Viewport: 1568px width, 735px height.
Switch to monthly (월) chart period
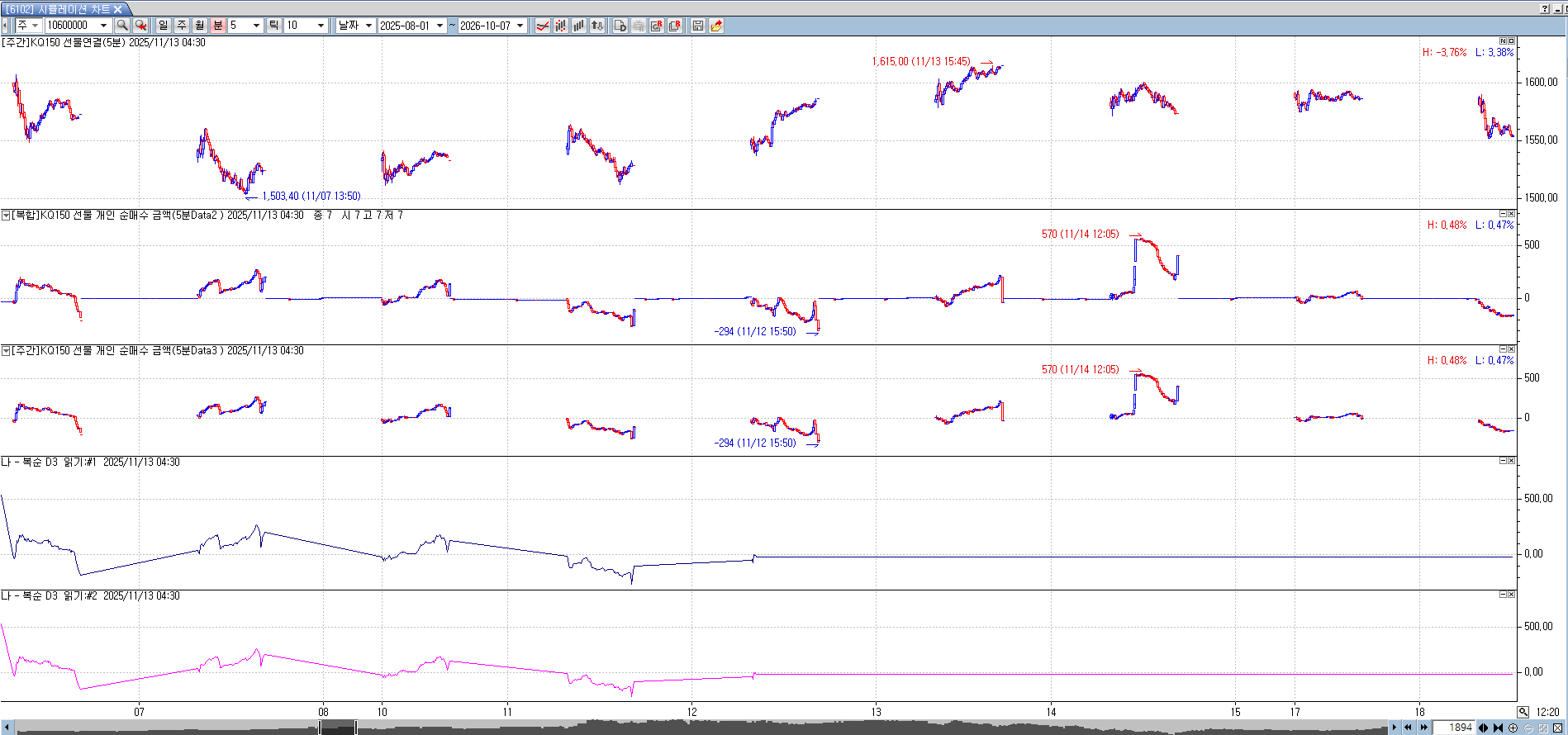[x=200, y=26]
